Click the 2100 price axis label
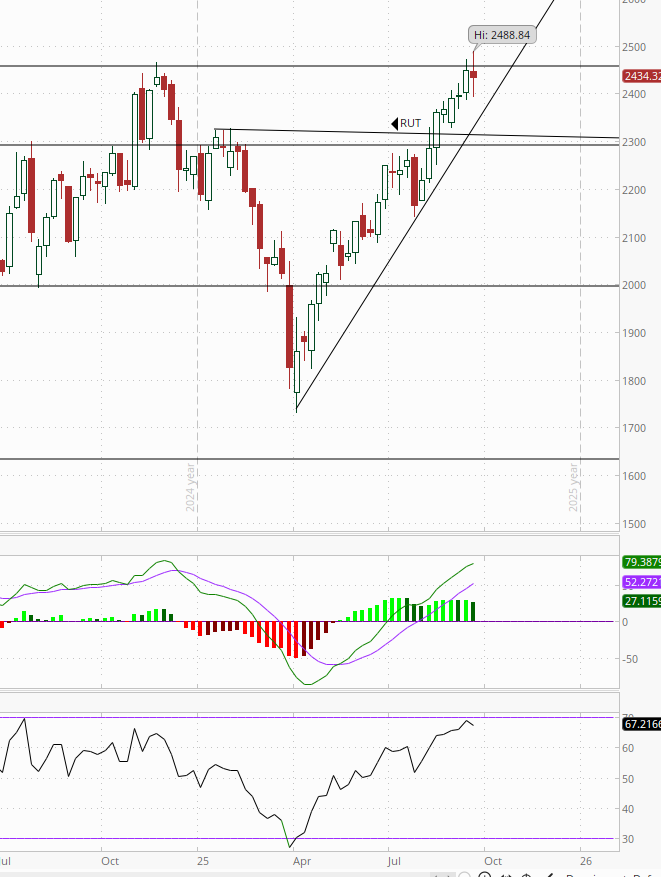The width and height of the screenshot is (661, 877). [634, 238]
